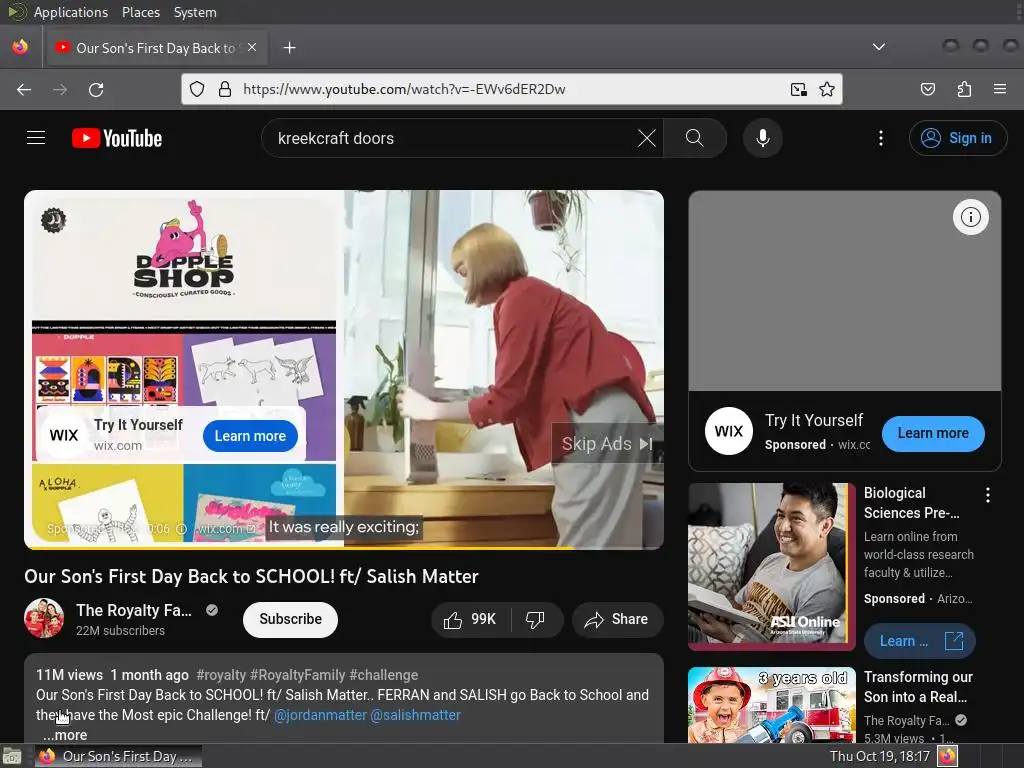Image resolution: width=1024 pixels, height=768 pixels.
Task: Open YouTube settings three-dot menu
Action: tap(880, 138)
